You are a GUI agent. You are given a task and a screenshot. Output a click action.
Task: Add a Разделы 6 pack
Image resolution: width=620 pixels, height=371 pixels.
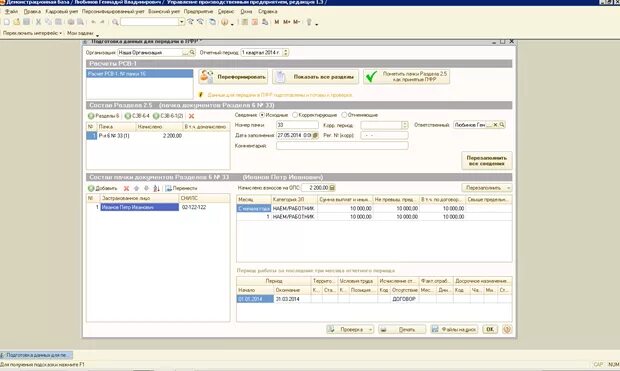point(103,116)
